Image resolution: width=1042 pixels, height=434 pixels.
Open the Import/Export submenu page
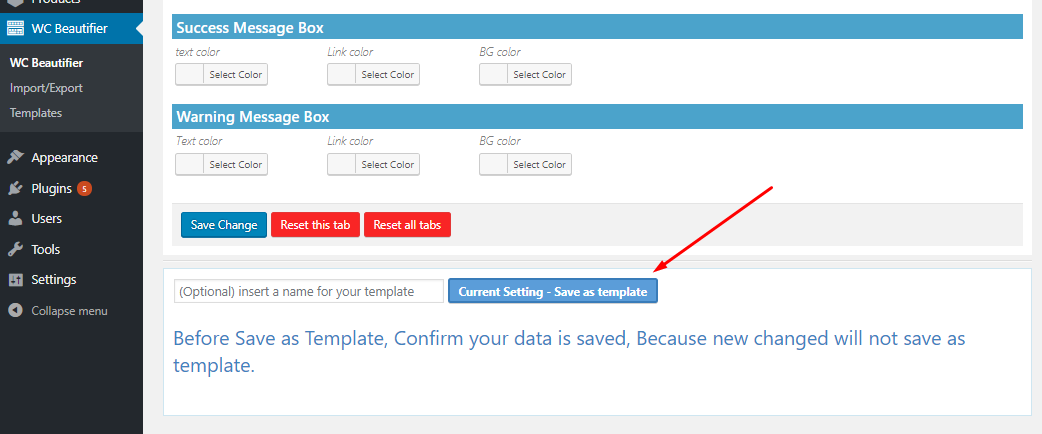click(46, 88)
